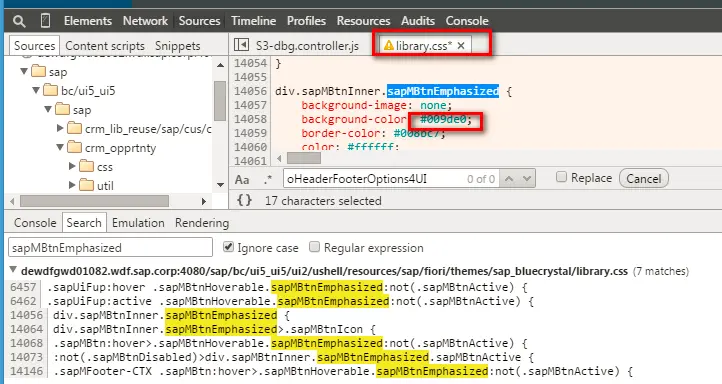722x384 pixels.
Task: Go to next search result arrow
Action: tap(527, 179)
